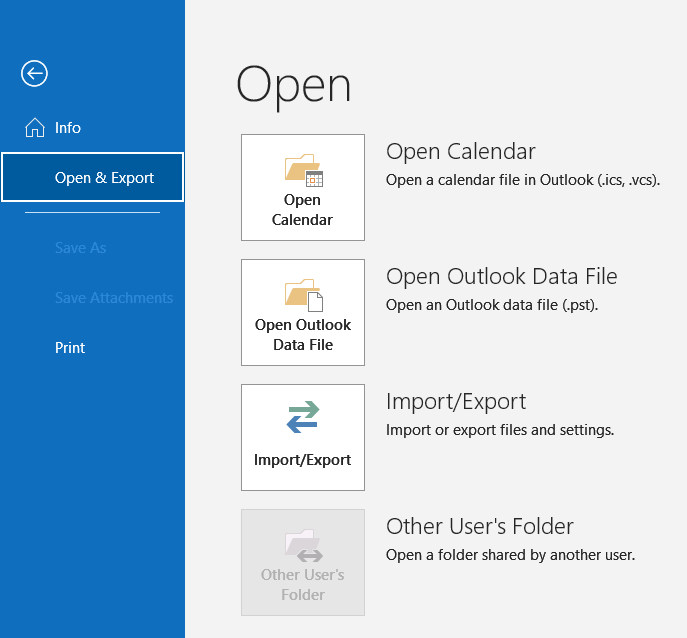687x638 pixels.
Task: Click the calendar folder icon in Open Calendar
Action: 303,171
